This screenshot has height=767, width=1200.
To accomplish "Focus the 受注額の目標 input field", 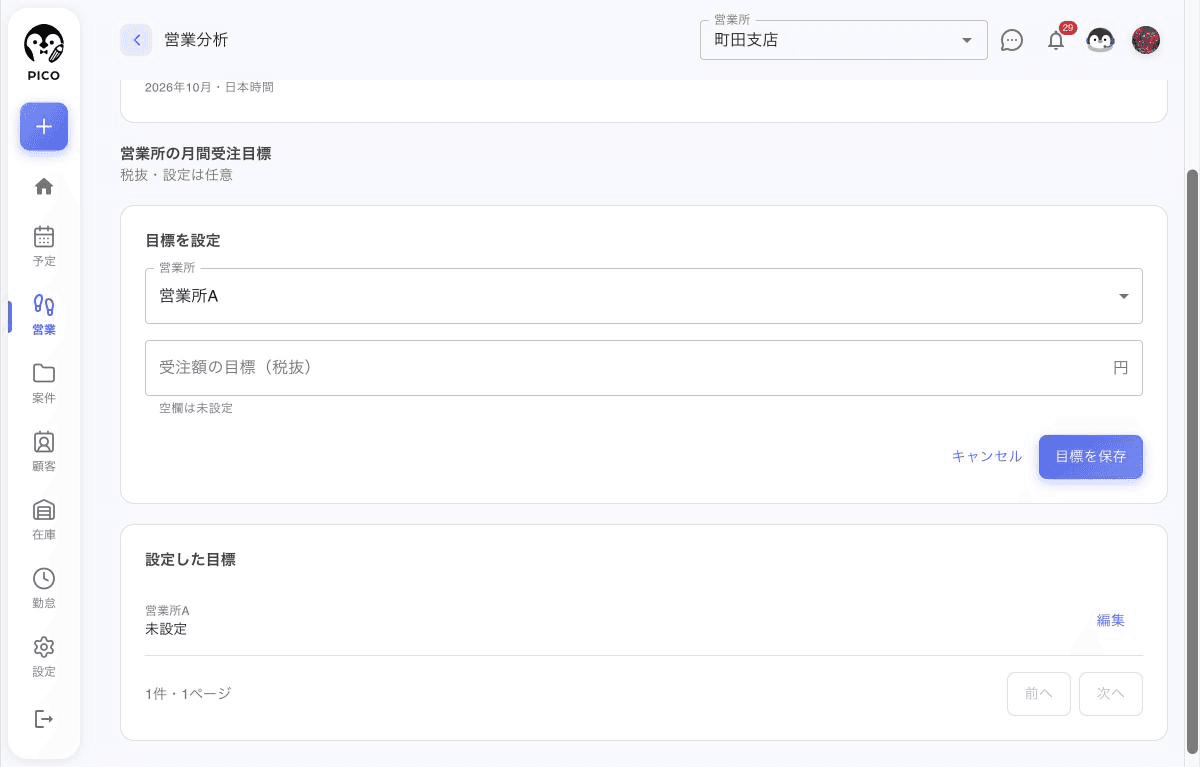I will (644, 368).
